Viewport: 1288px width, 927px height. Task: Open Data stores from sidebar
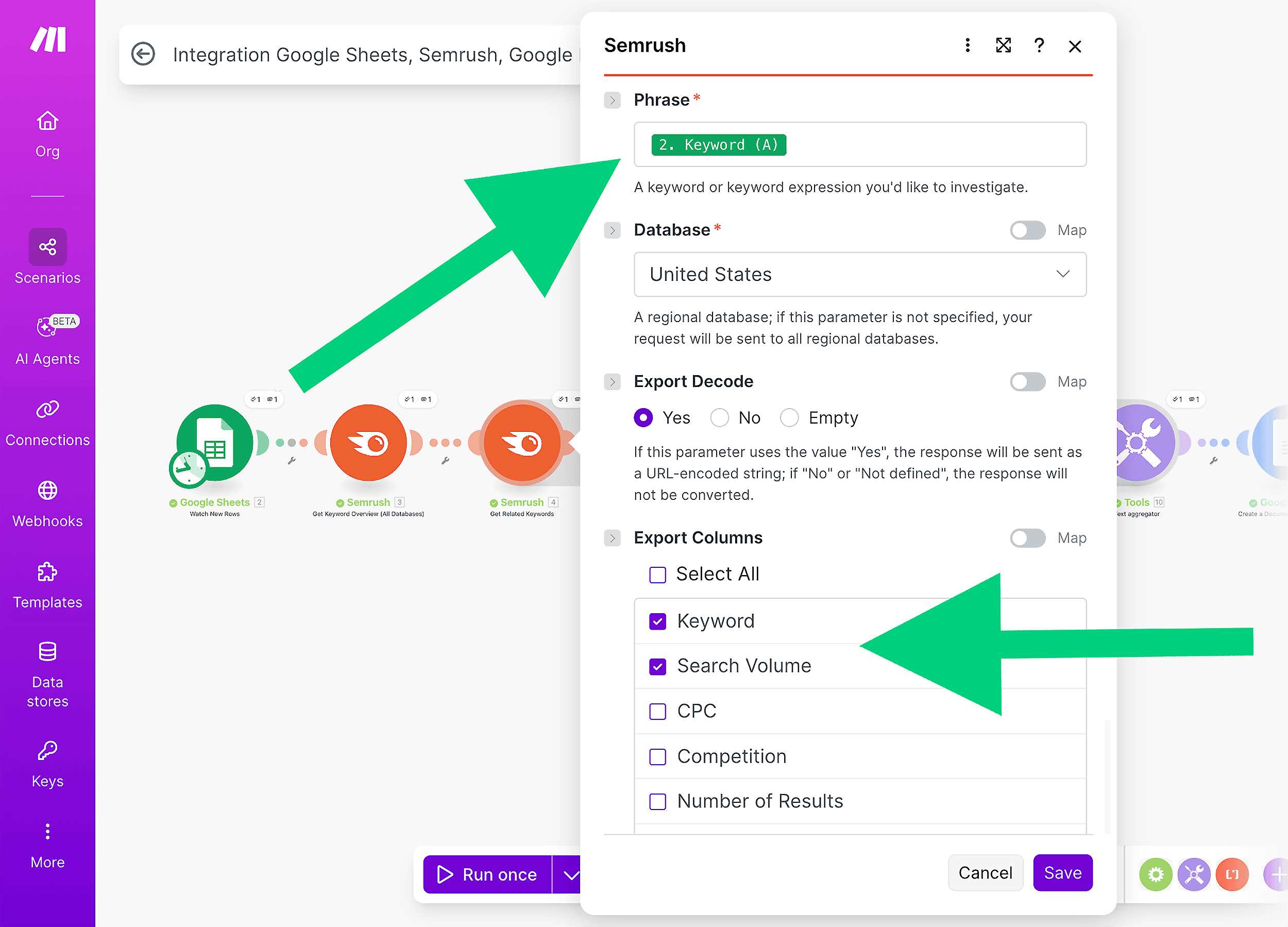tap(47, 652)
